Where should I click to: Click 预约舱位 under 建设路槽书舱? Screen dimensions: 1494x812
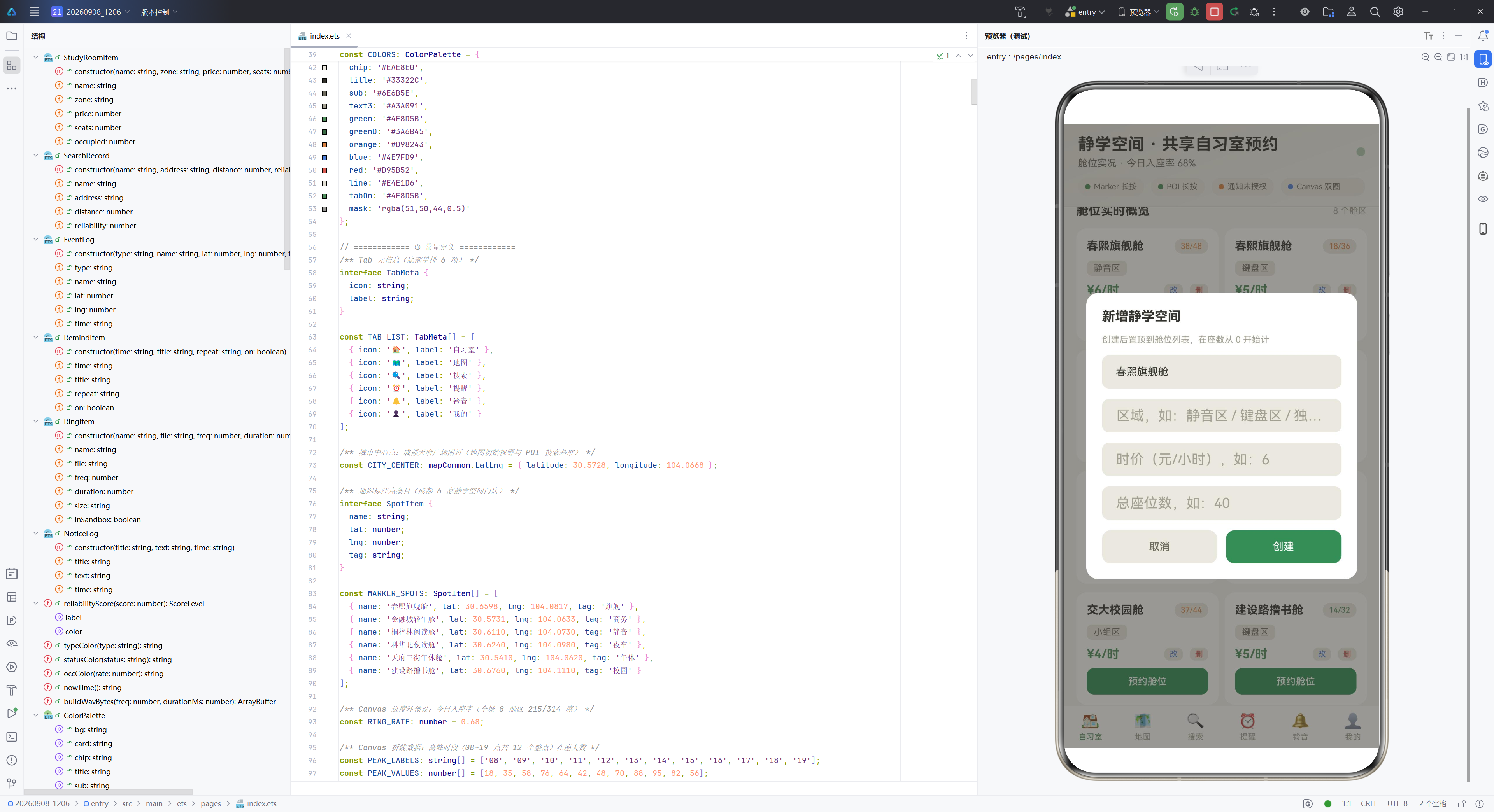tap(1295, 681)
